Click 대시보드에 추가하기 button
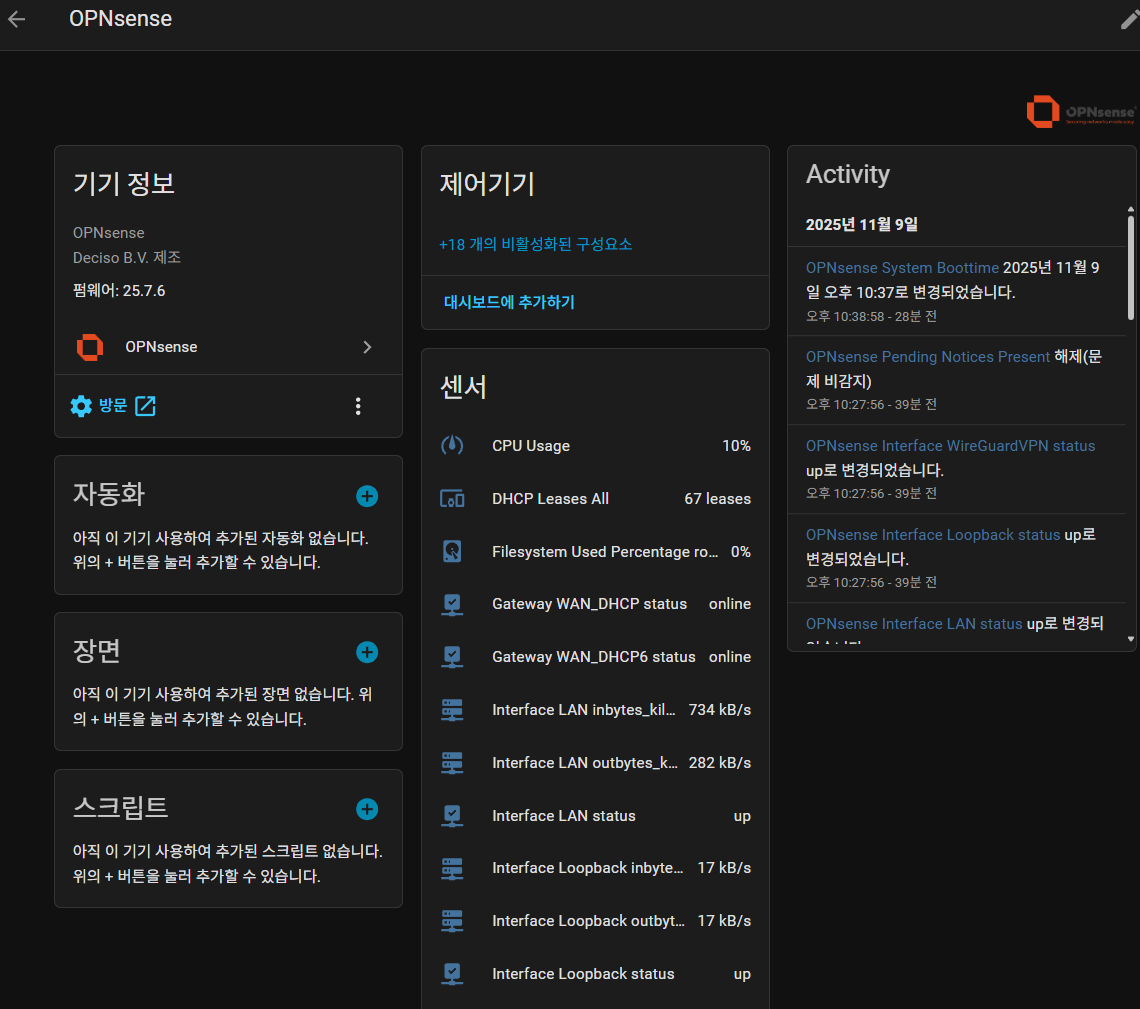This screenshot has width=1140, height=1009. 509,302
